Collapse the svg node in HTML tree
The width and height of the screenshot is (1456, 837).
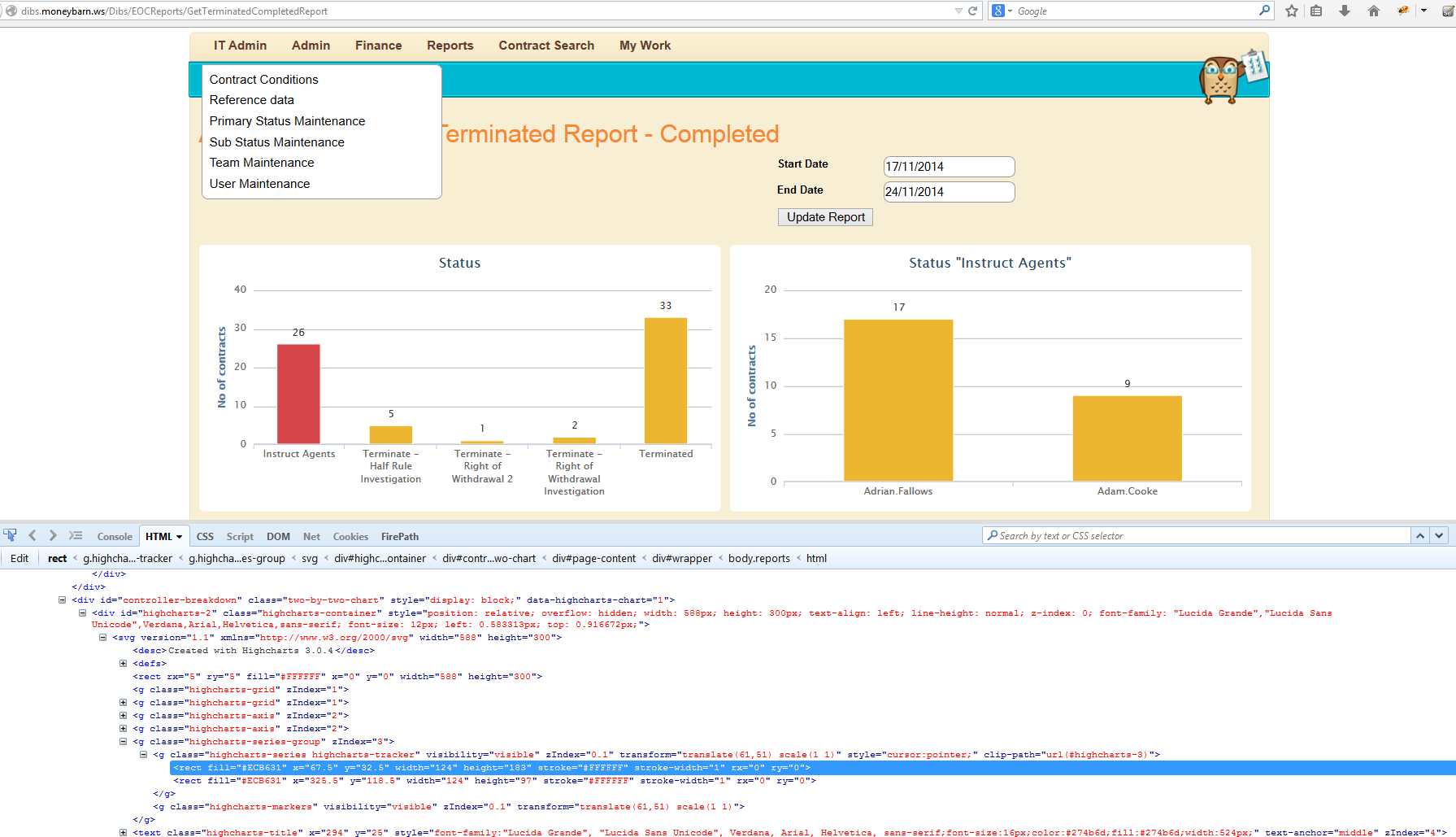point(102,638)
